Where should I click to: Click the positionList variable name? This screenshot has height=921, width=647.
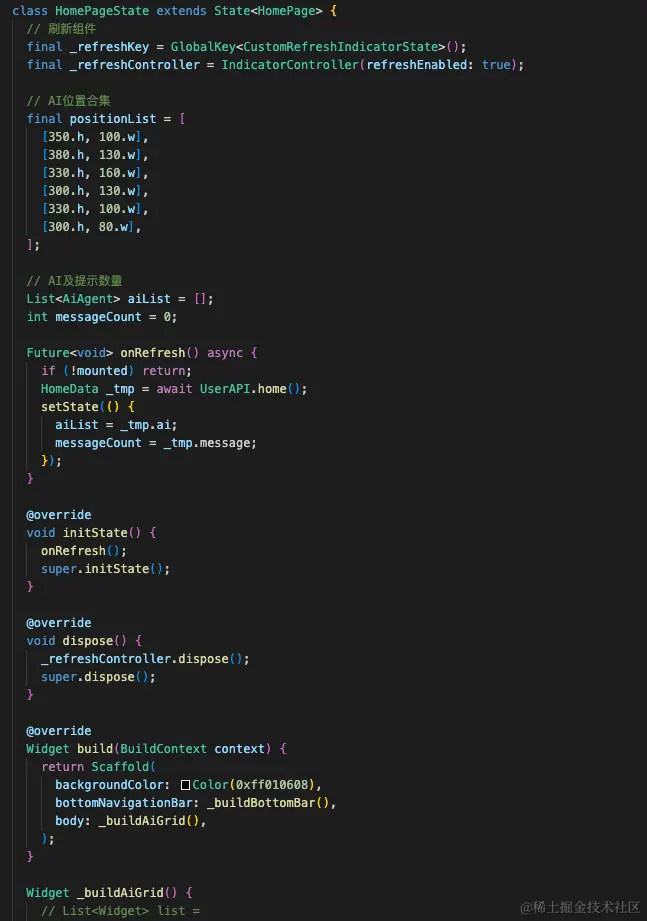113,119
